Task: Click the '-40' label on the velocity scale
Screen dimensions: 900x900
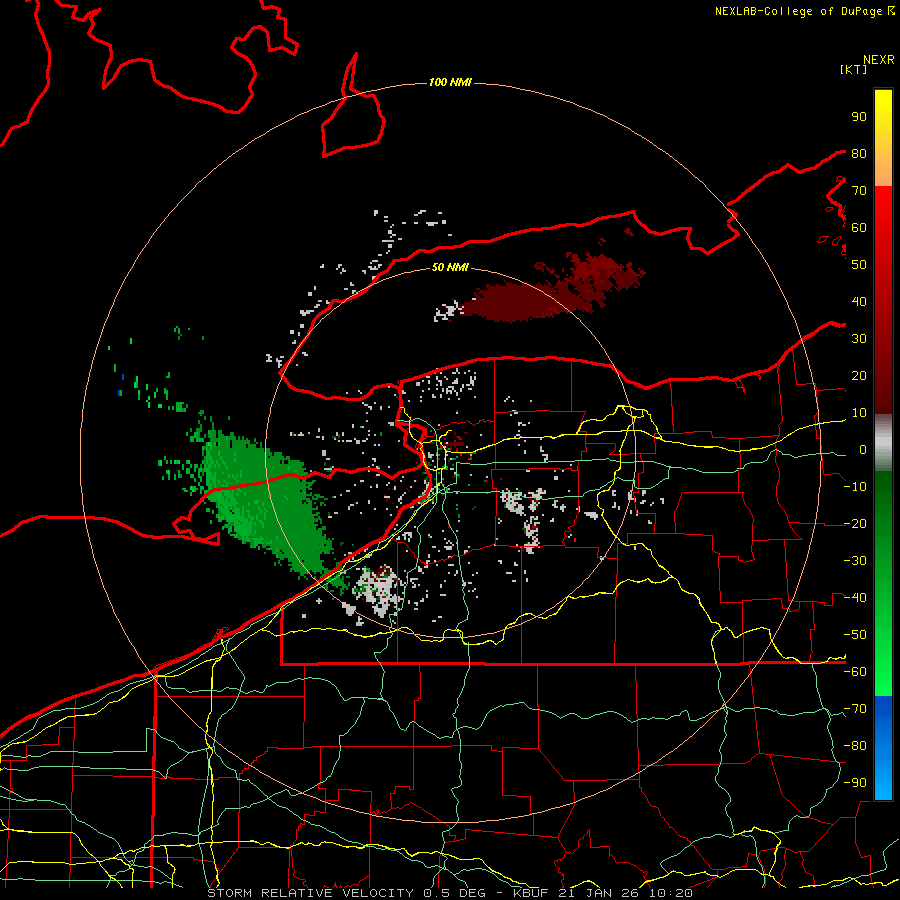Action: [855, 598]
